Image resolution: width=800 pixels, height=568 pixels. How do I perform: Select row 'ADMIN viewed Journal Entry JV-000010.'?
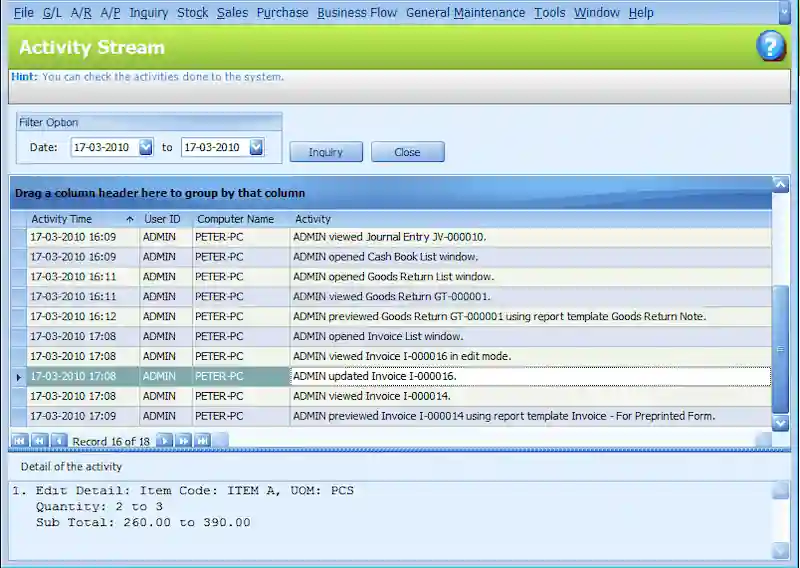click(x=391, y=237)
